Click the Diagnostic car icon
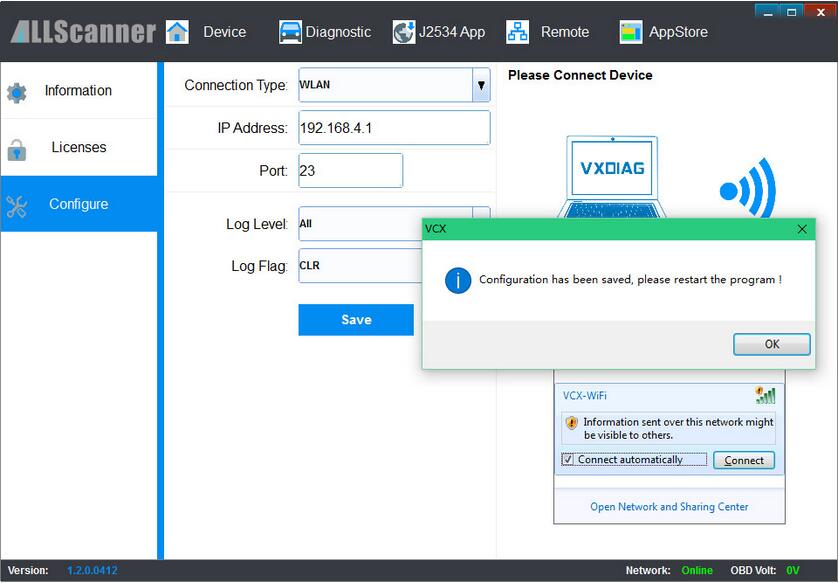Viewport: 839px width, 583px height. (x=290, y=32)
